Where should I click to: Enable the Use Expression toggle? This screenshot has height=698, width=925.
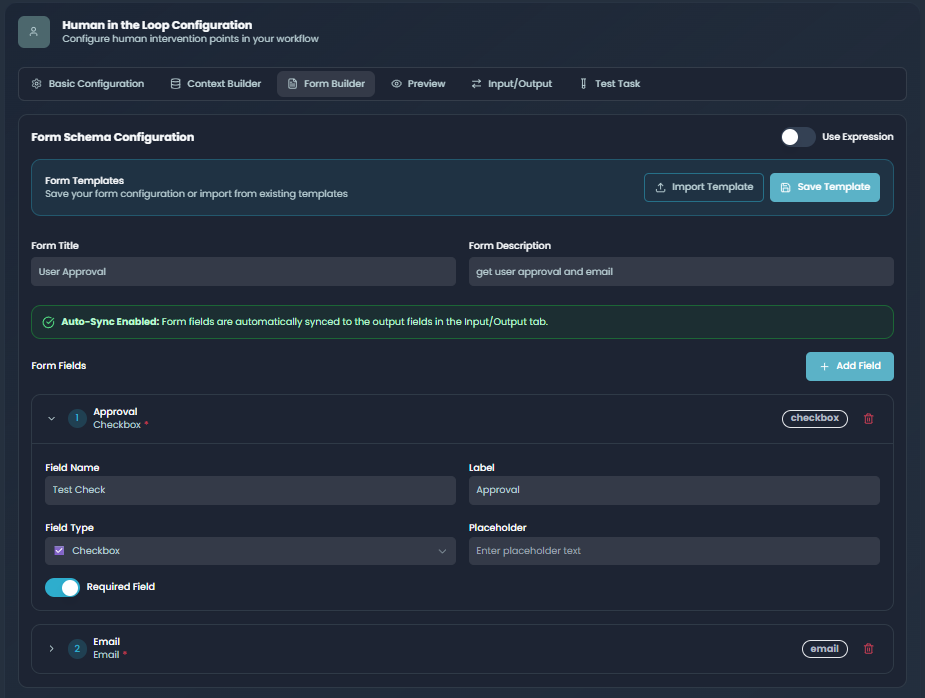coord(798,136)
